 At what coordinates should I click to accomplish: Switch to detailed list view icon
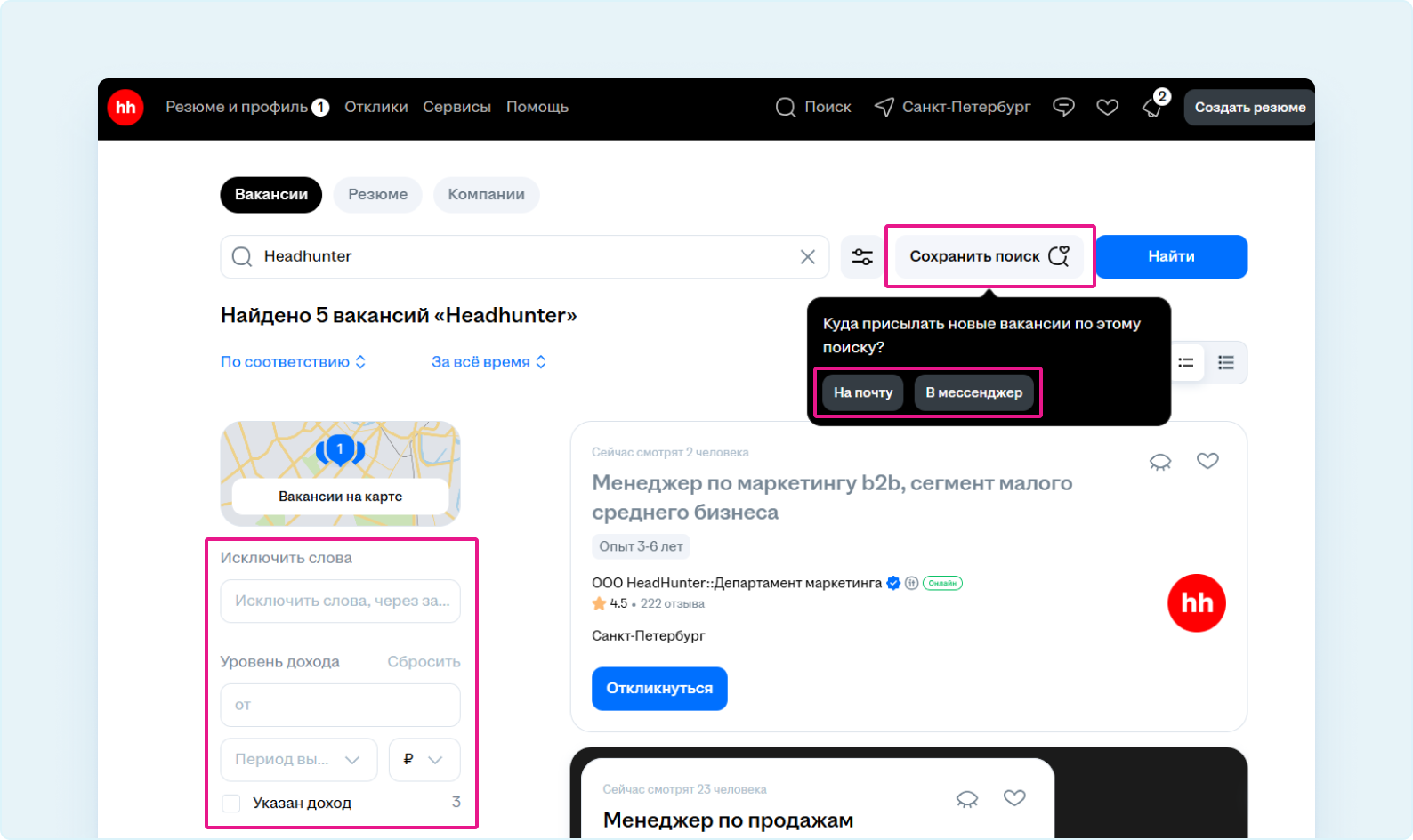click(x=1226, y=363)
